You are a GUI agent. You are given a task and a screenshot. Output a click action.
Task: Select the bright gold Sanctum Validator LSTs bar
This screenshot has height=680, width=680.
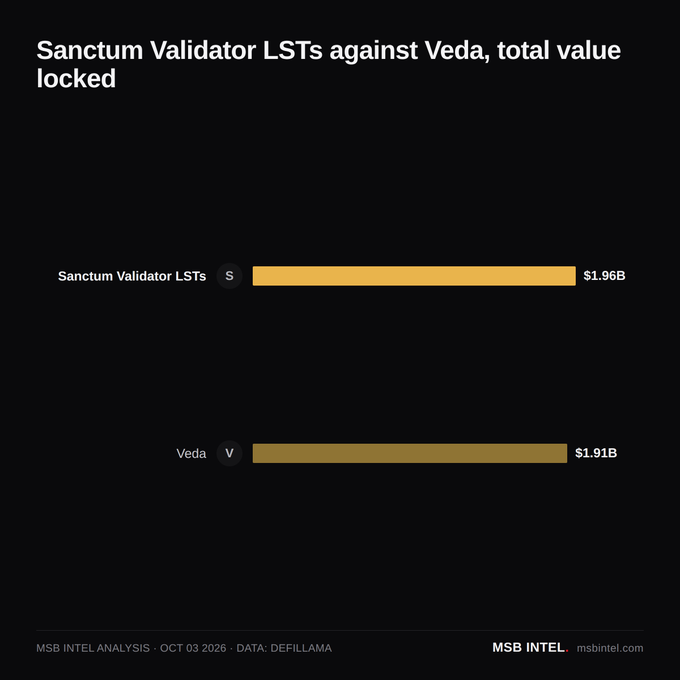(x=414, y=276)
